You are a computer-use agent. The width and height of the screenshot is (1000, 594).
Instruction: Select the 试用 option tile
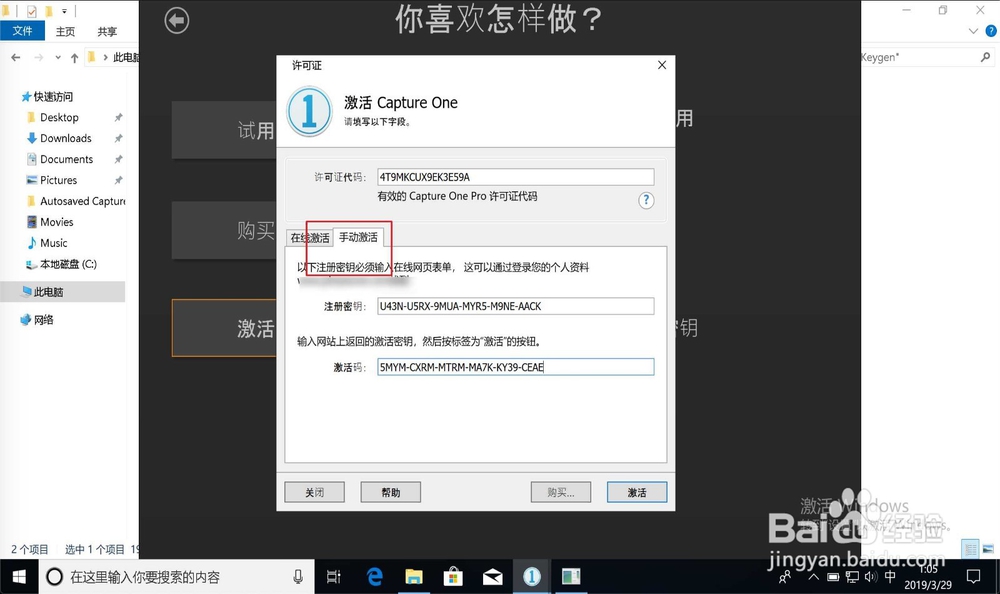coord(224,130)
